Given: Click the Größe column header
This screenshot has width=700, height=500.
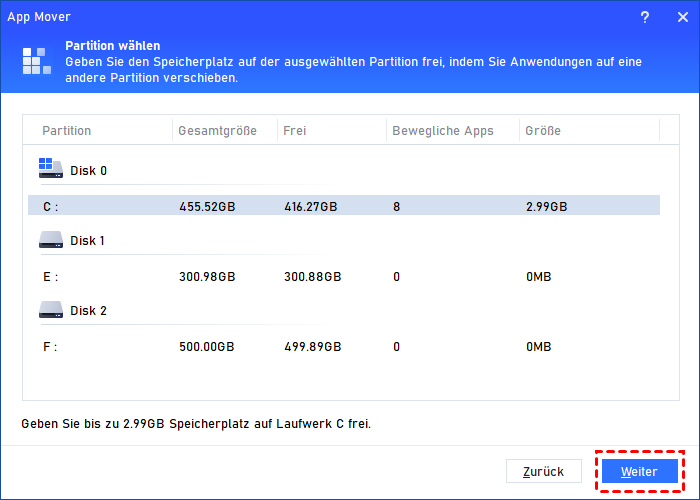Looking at the screenshot, I should (544, 131).
